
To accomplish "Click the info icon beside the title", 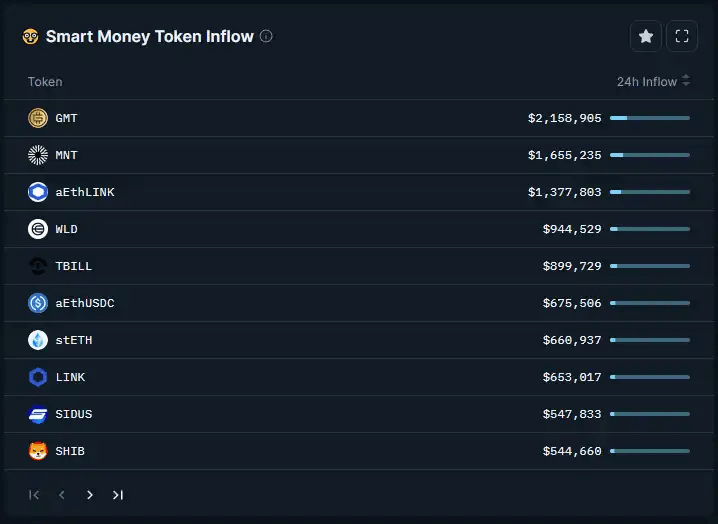I will [266, 36].
